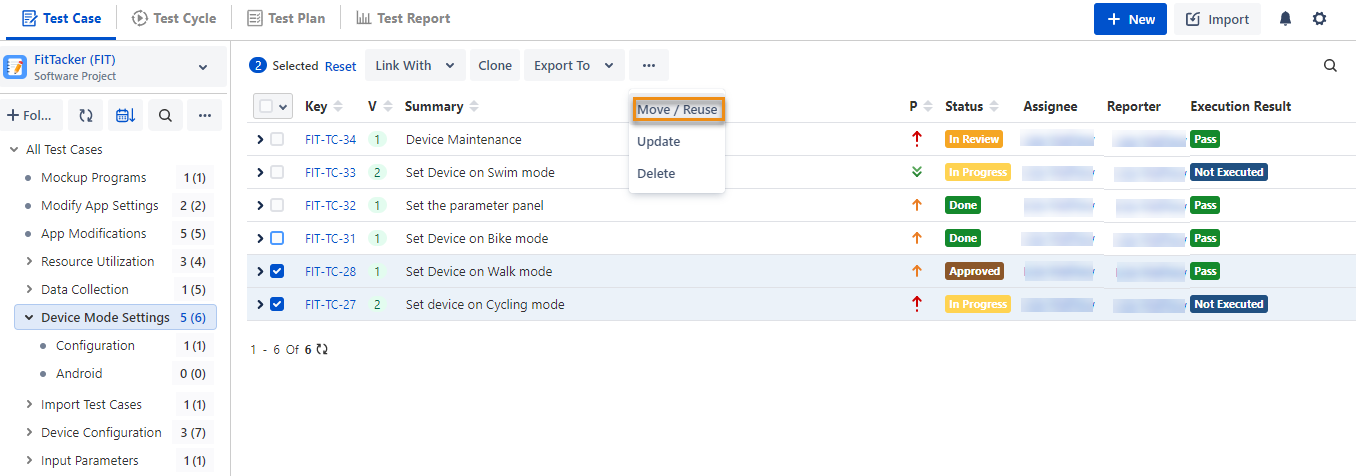Click the New button
Image resolution: width=1356 pixels, height=476 pixels.
coord(1130,19)
